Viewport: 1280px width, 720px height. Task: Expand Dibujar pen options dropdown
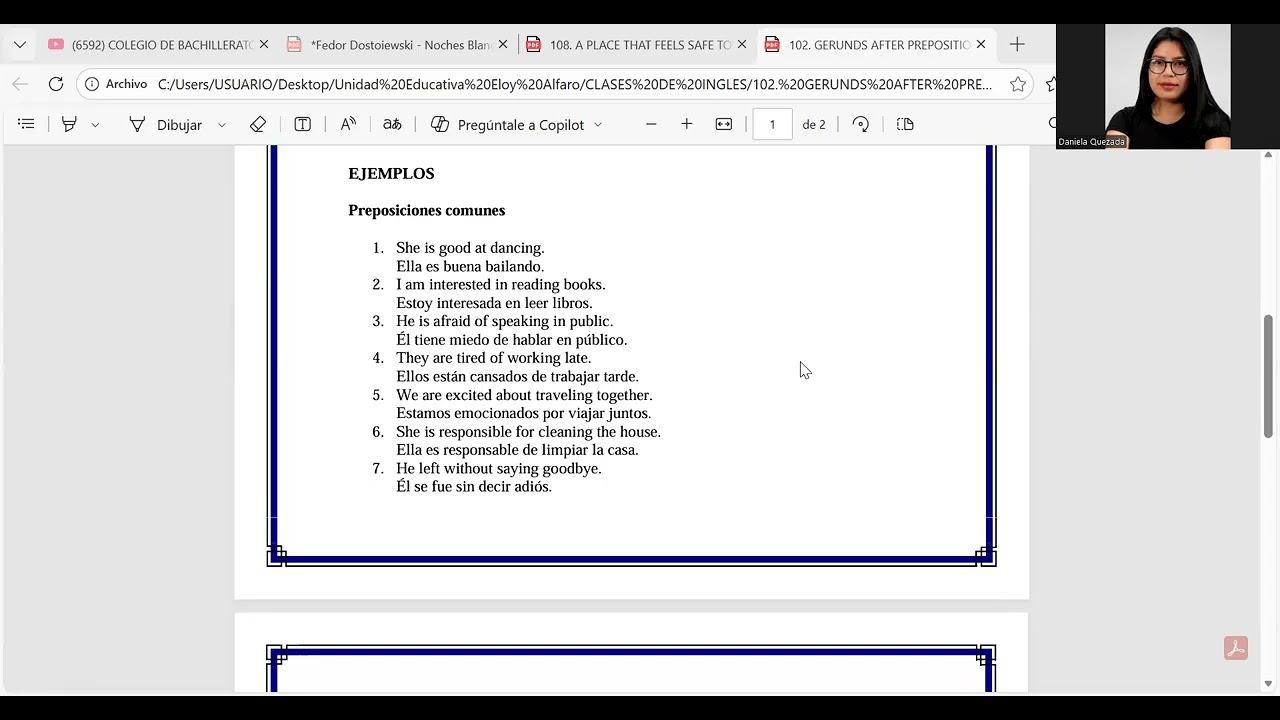click(222, 125)
